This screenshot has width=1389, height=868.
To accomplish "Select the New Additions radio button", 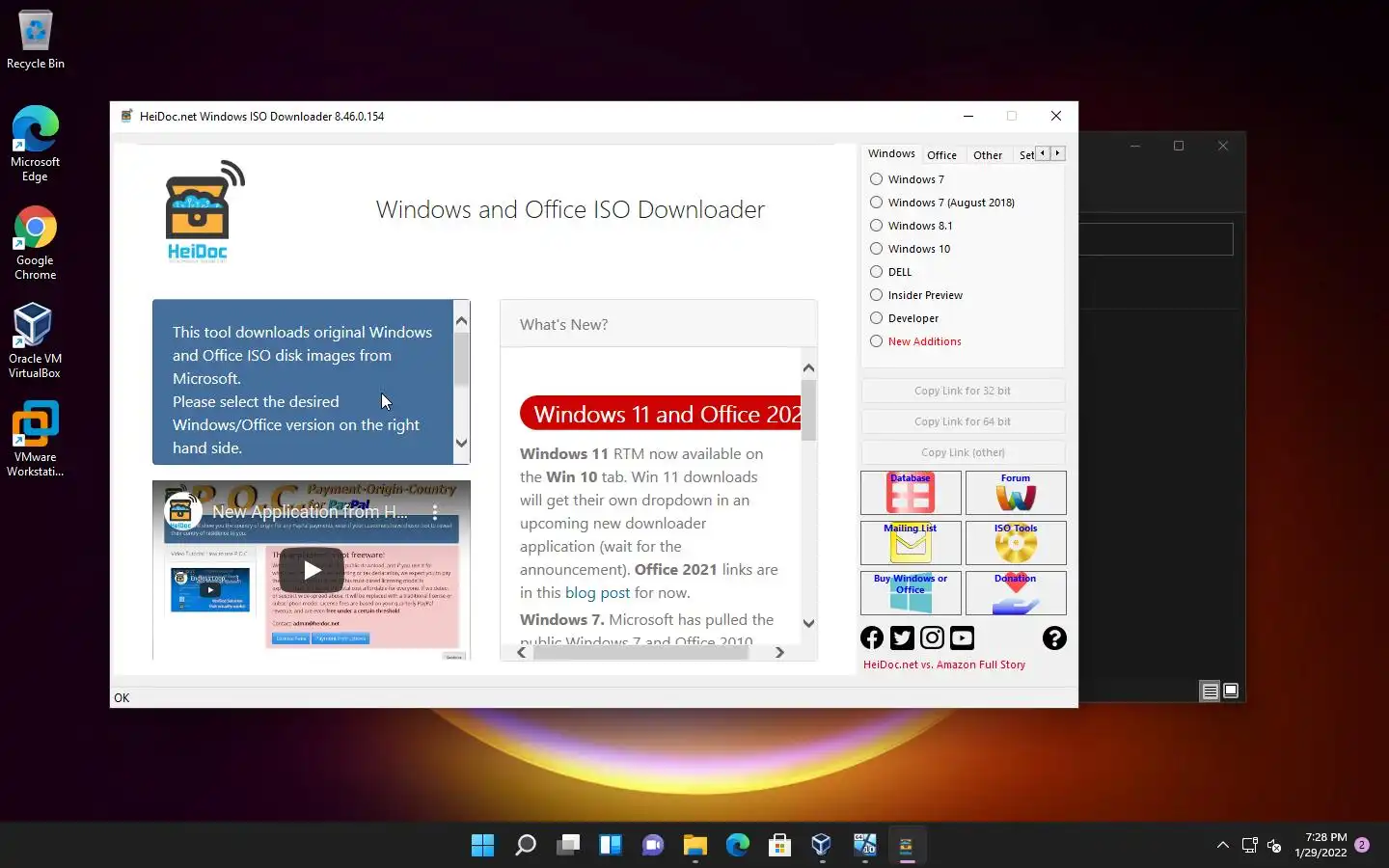I will (876, 341).
